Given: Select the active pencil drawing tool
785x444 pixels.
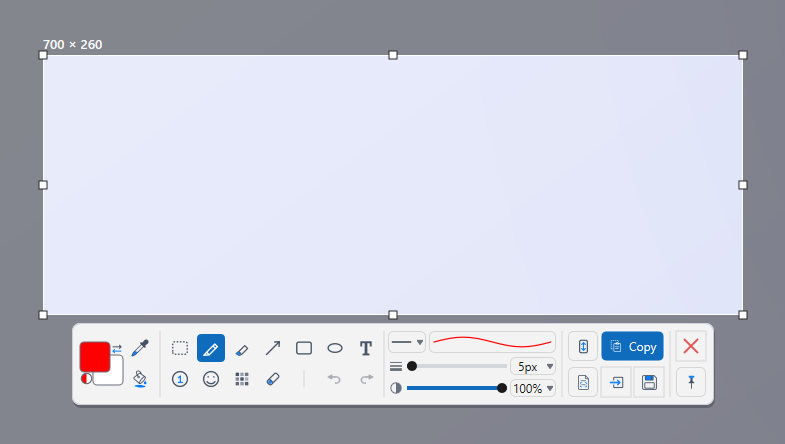Looking at the screenshot, I should 211,348.
